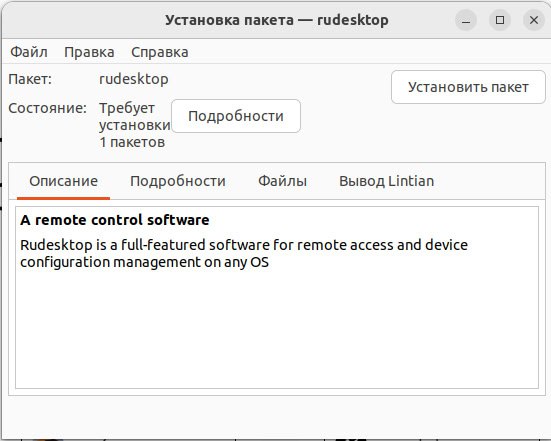The height and width of the screenshot is (441, 551).
Task: Click the Установить пакет button
Action: point(468,87)
